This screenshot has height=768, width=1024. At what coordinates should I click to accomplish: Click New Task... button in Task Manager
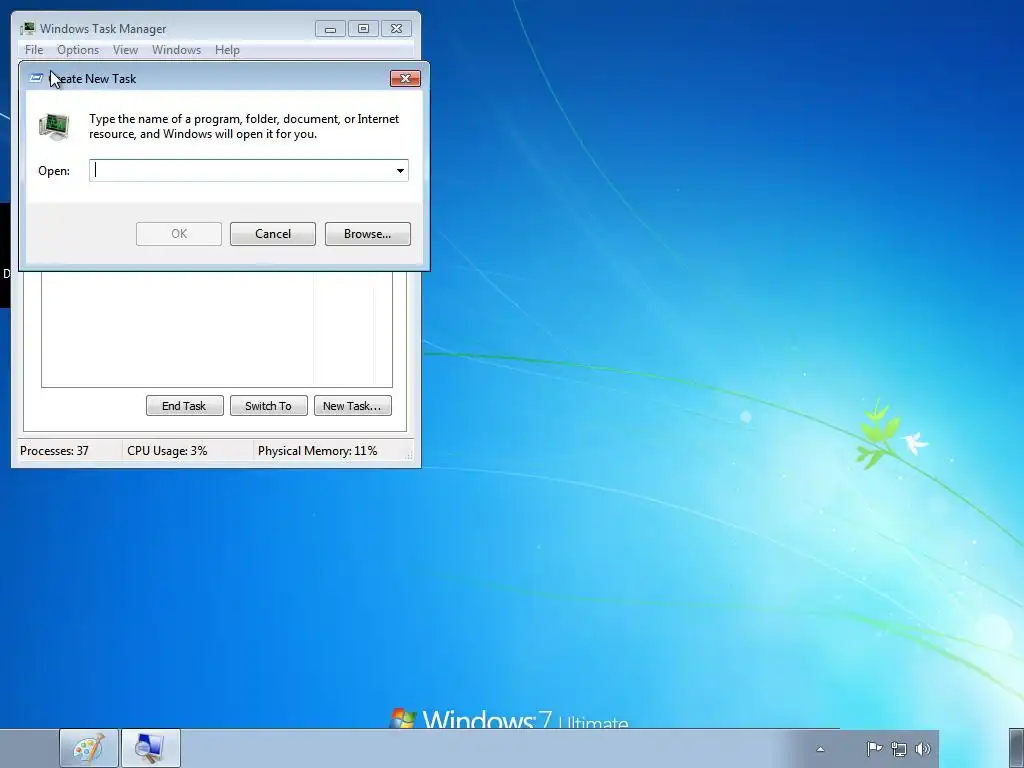(352, 406)
